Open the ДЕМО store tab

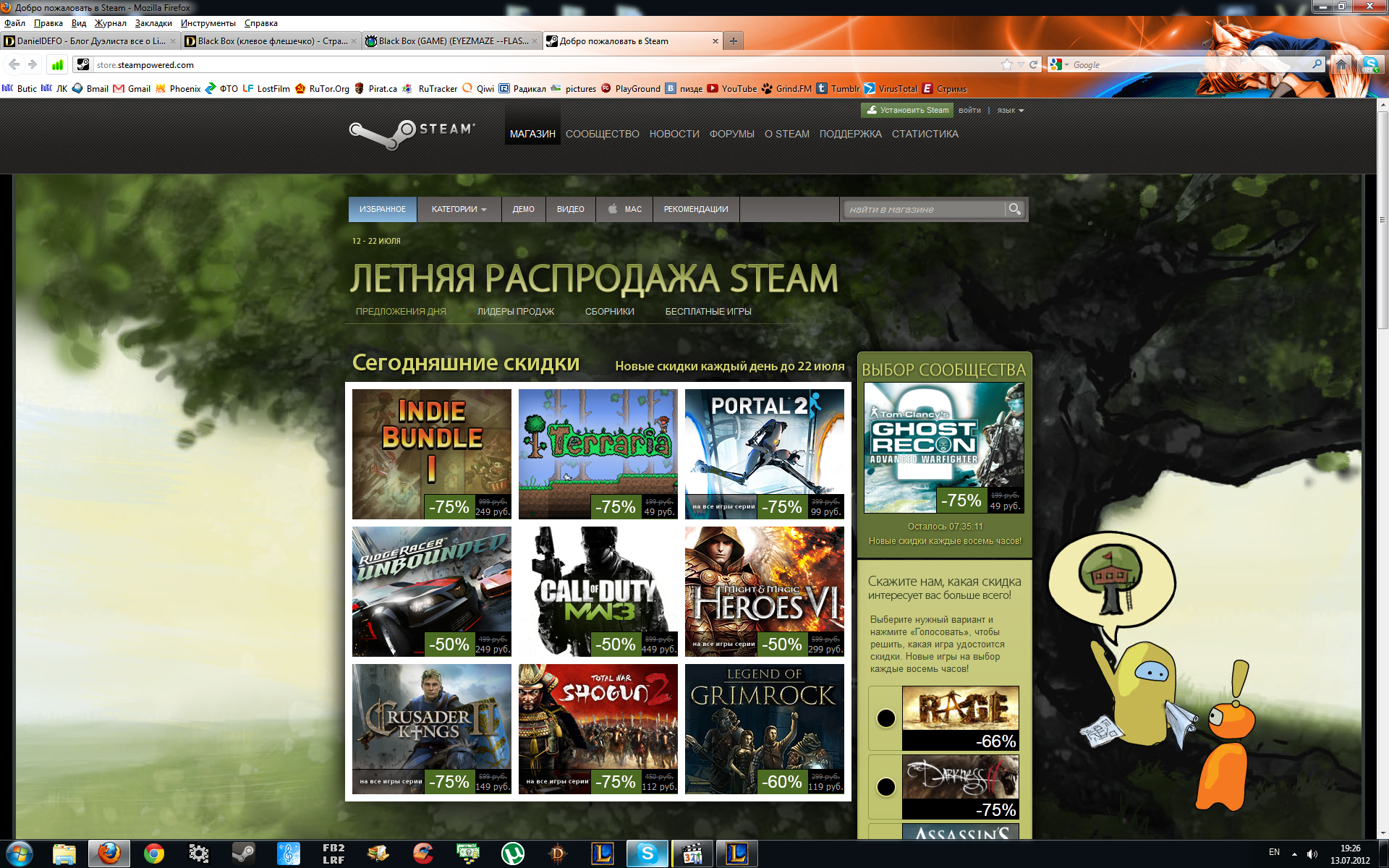(523, 209)
